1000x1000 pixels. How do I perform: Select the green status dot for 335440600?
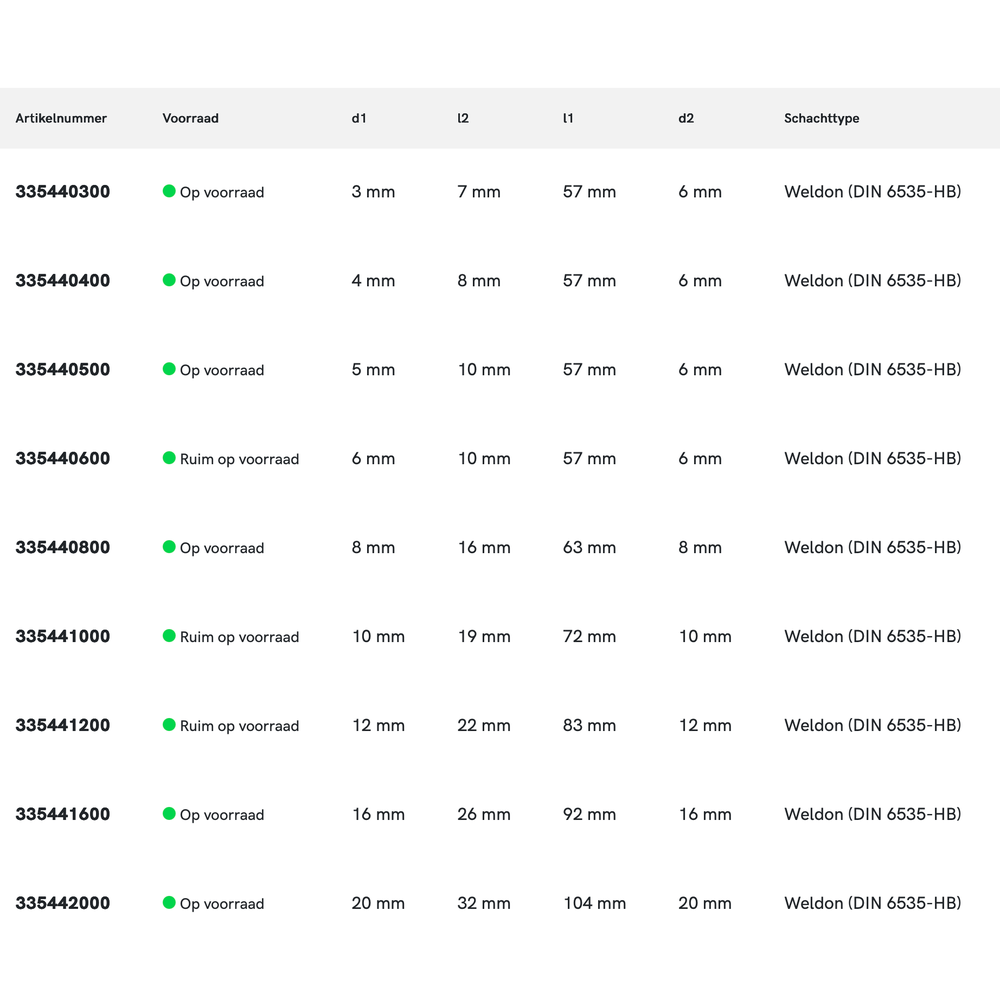(169, 458)
